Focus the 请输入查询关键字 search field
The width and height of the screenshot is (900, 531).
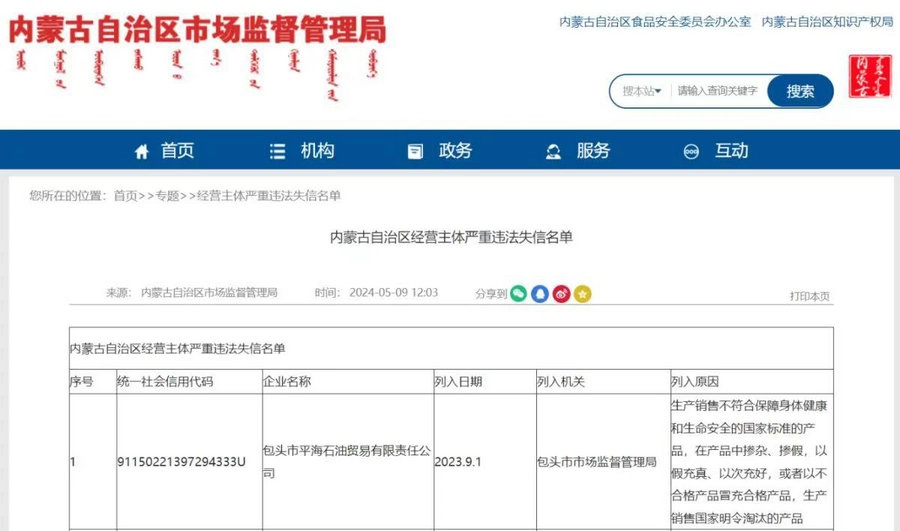tap(717, 91)
